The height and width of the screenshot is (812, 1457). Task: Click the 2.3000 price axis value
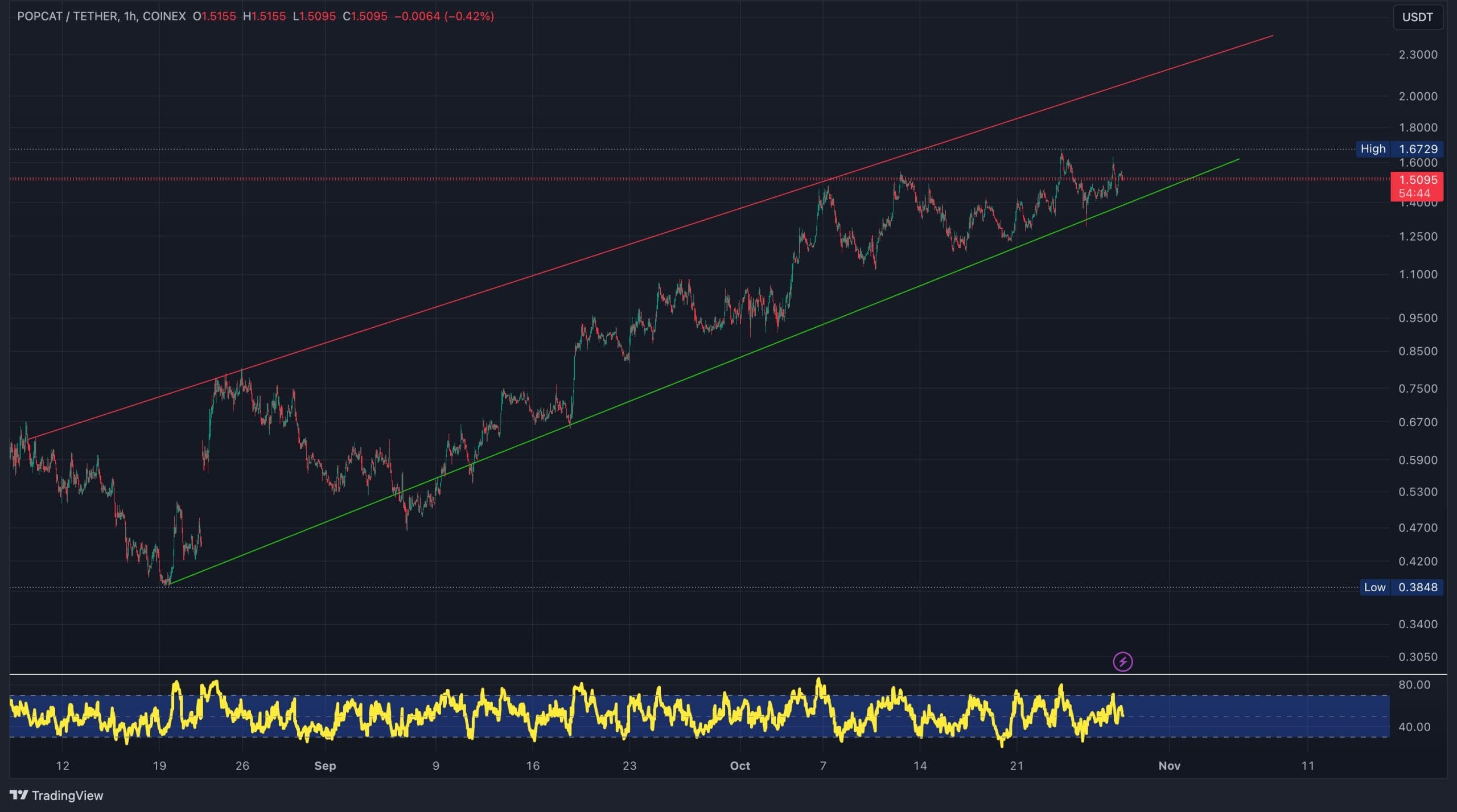coord(1418,55)
